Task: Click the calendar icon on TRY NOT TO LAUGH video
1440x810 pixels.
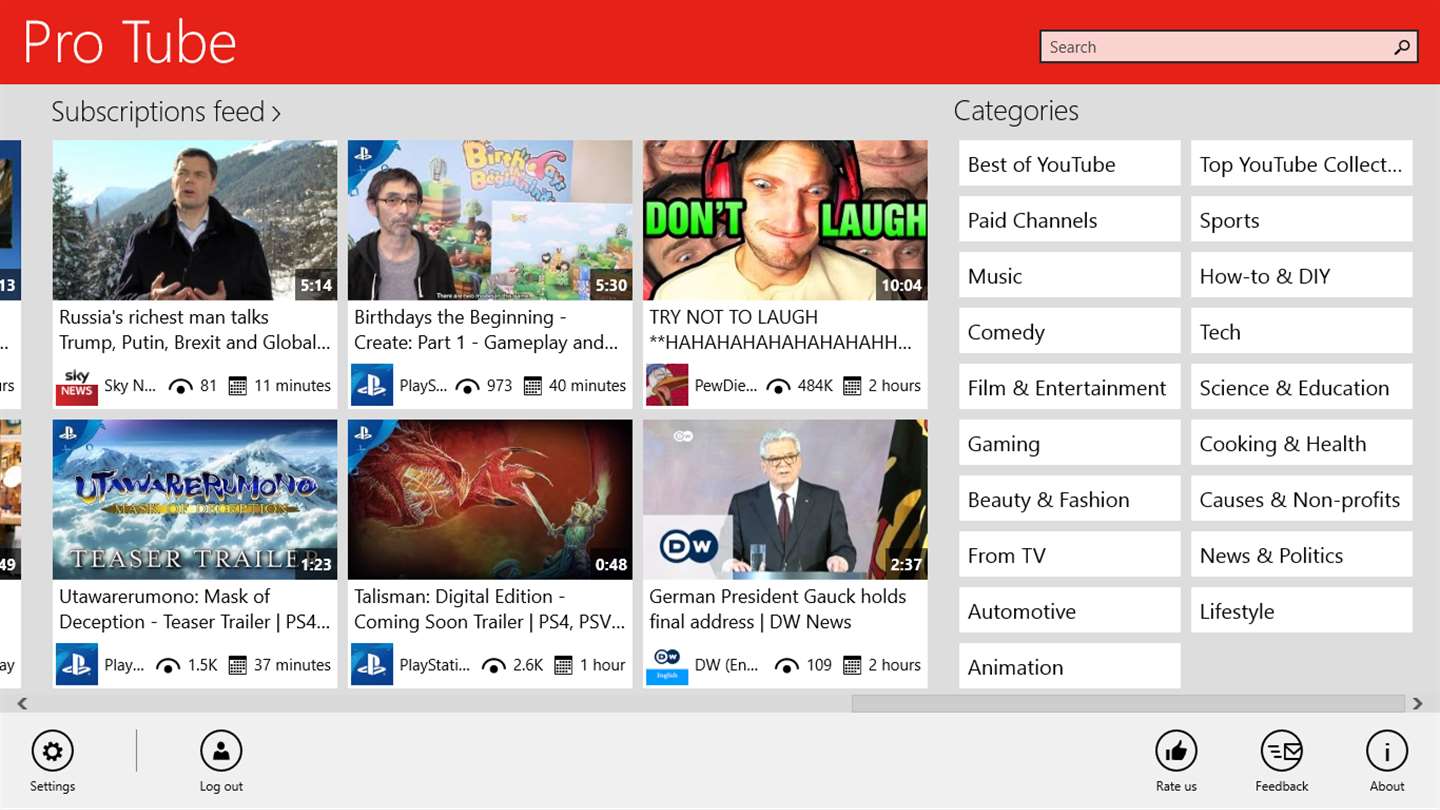Action: (x=852, y=386)
